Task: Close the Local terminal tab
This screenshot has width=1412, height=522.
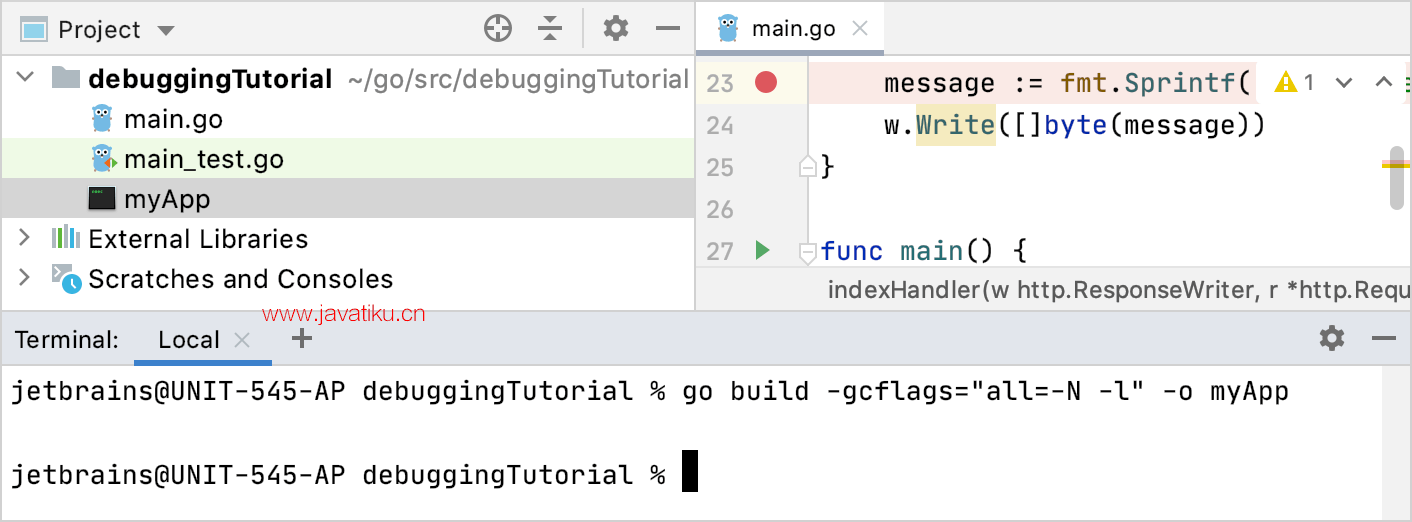Action: point(242,340)
